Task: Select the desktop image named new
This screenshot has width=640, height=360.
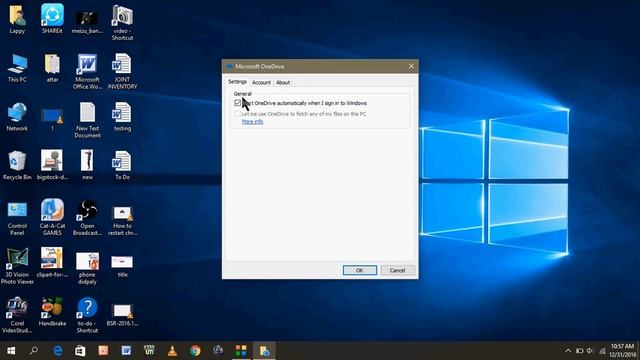Action: 87,164
